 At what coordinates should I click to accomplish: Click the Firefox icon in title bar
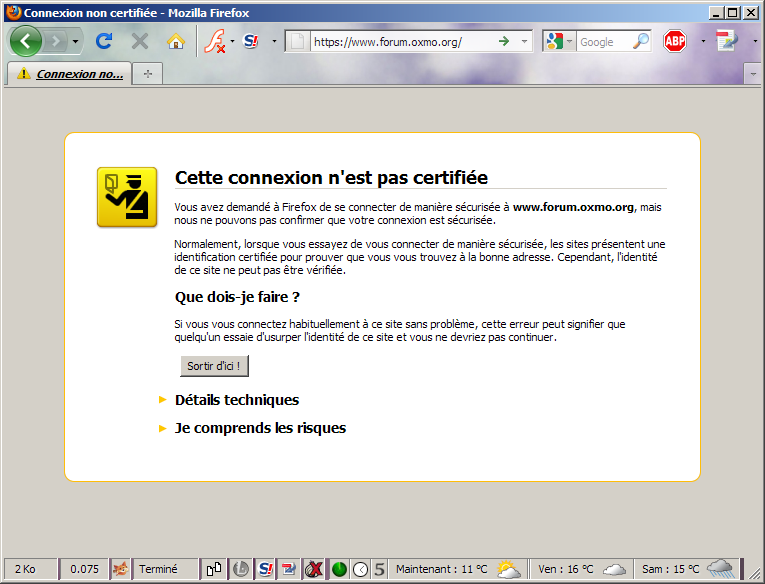(14, 12)
